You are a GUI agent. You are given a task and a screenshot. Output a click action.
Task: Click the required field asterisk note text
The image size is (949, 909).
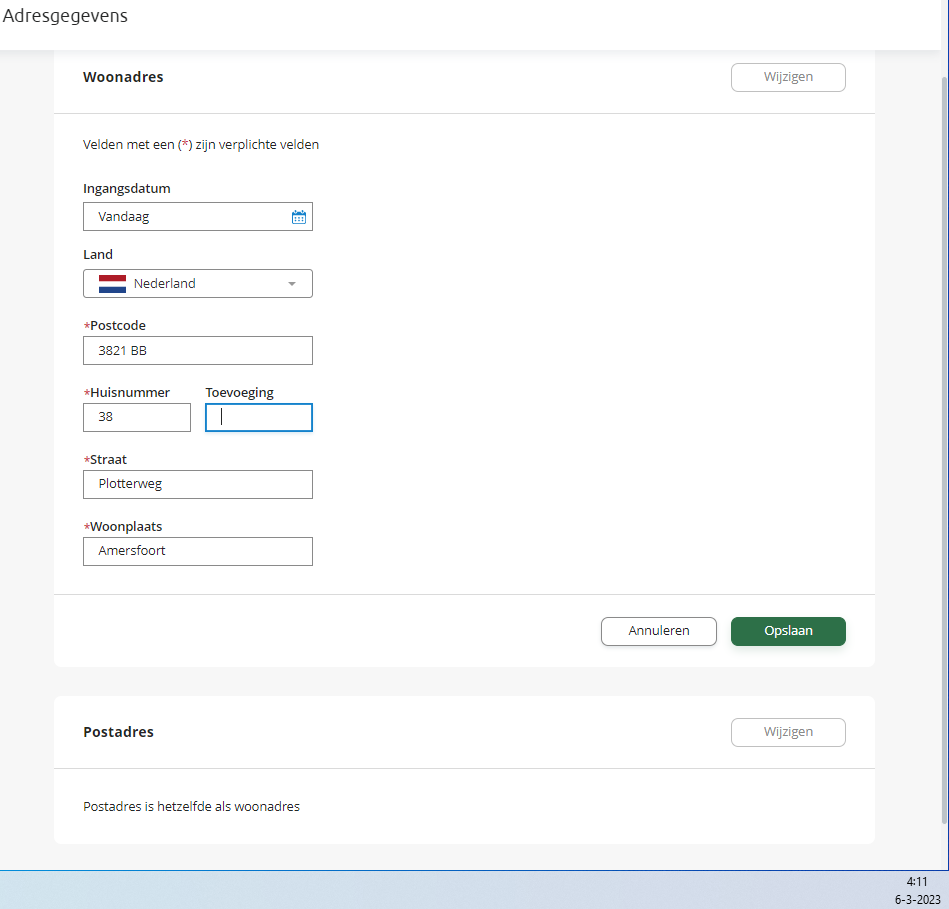(200, 144)
